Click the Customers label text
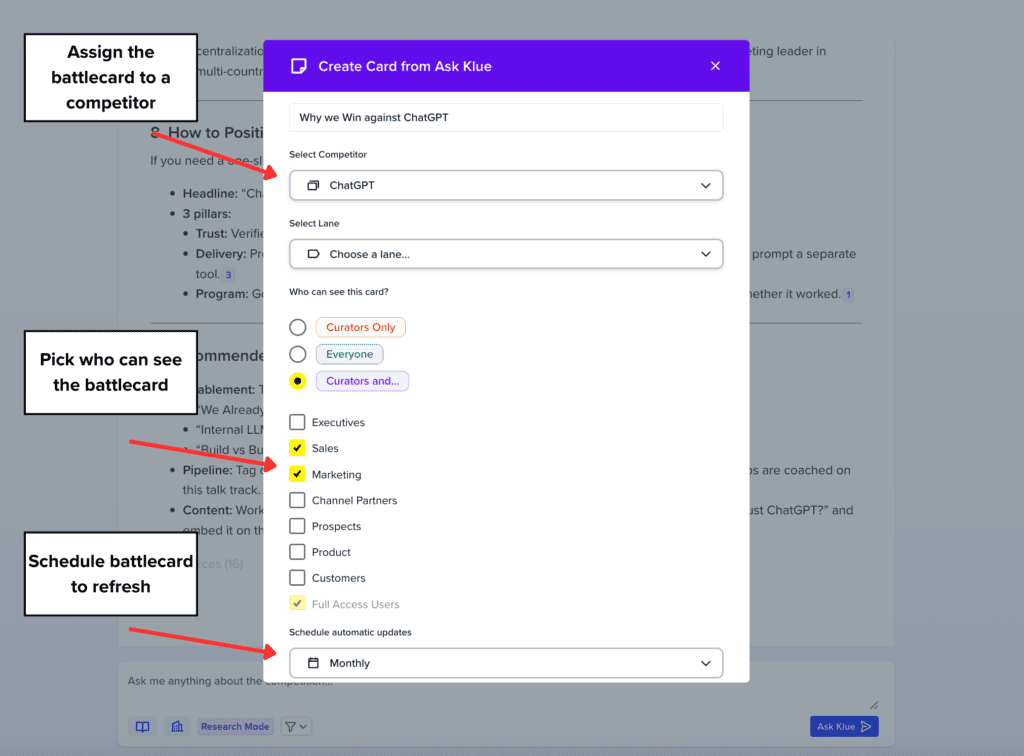1024x756 pixels. [338, 578]
